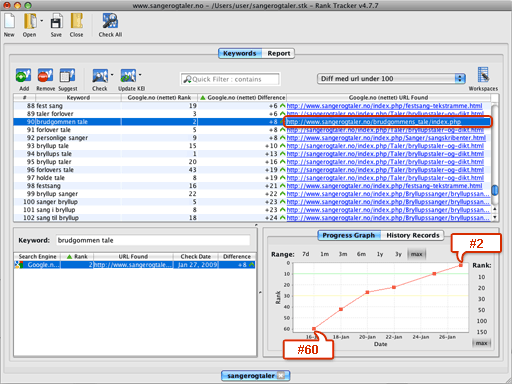This screenshot has width=512, height=384.
Task: Select the Google.n... search engine row
Action: pos(135,265)
